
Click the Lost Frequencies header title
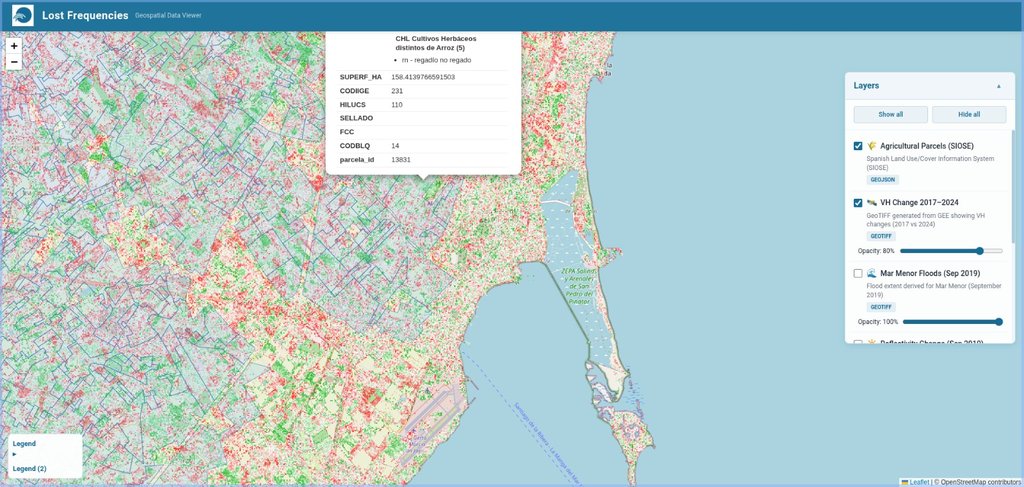[x=85, y=16]
